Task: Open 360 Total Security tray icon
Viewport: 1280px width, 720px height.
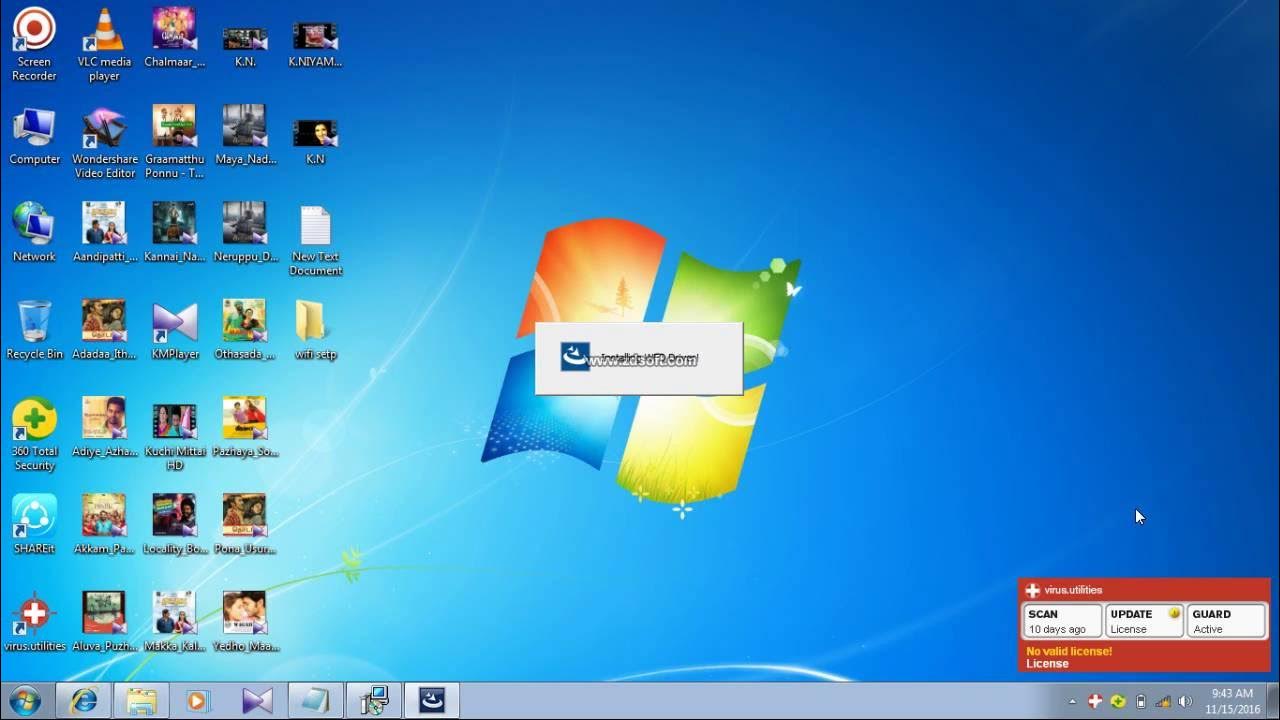Action: click(1118, 702)
